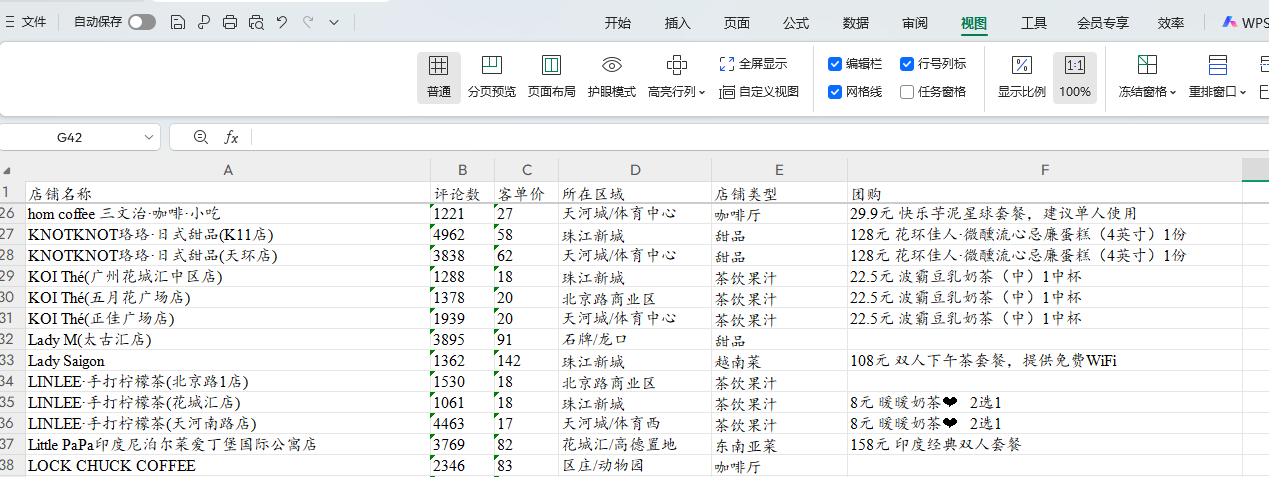Uncheck the 行号列标 checkbox

[907, 64]
